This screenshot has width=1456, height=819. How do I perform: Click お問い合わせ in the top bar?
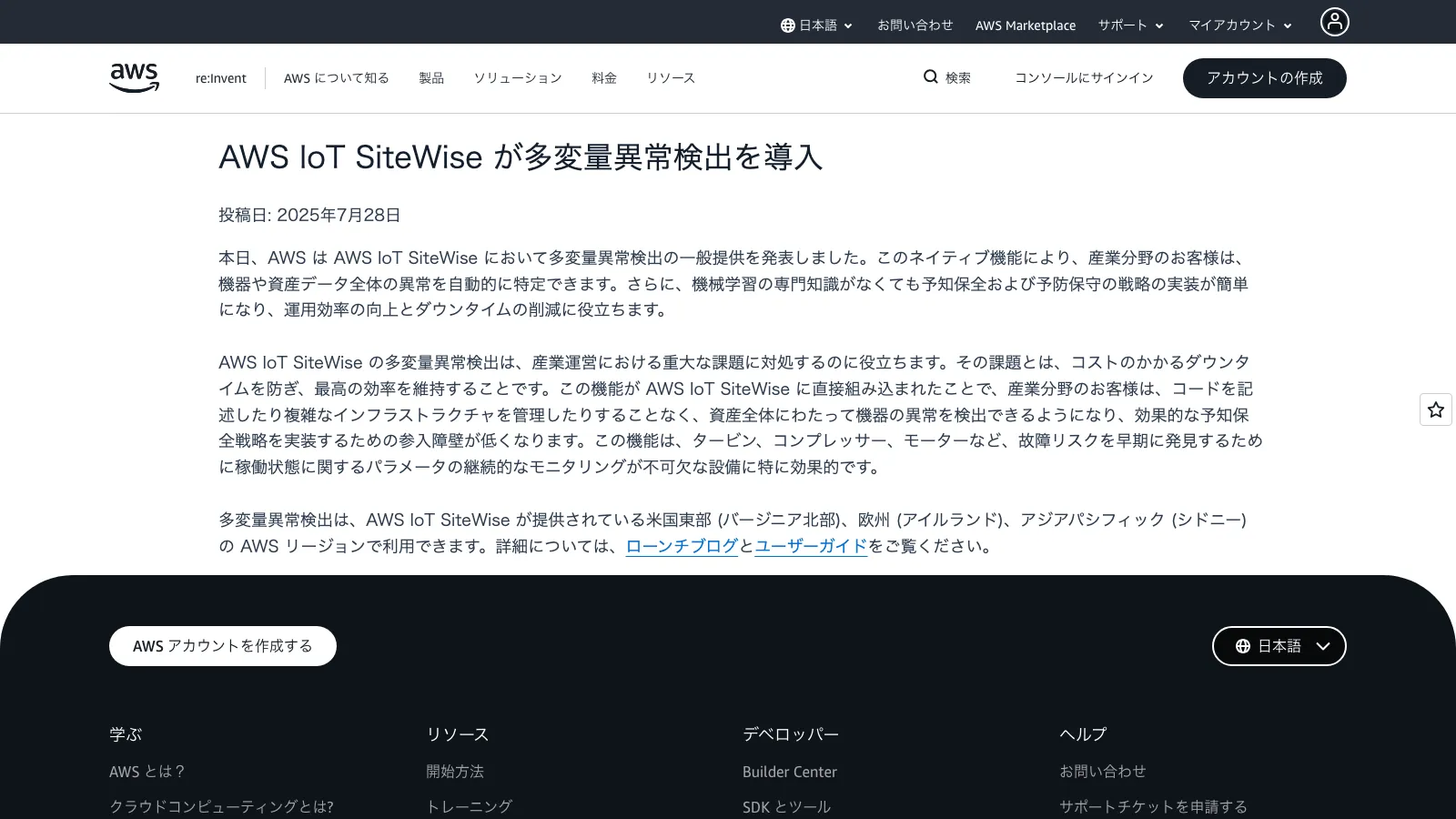[915, 25]
